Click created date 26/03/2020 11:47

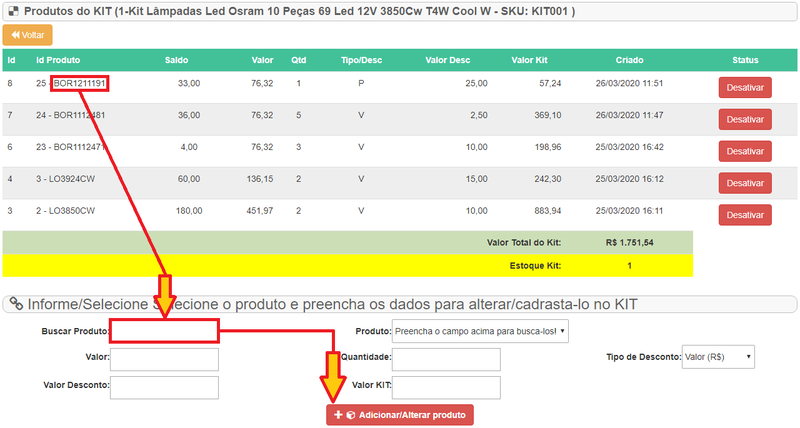pyautogui.click(x=629, y=115)
